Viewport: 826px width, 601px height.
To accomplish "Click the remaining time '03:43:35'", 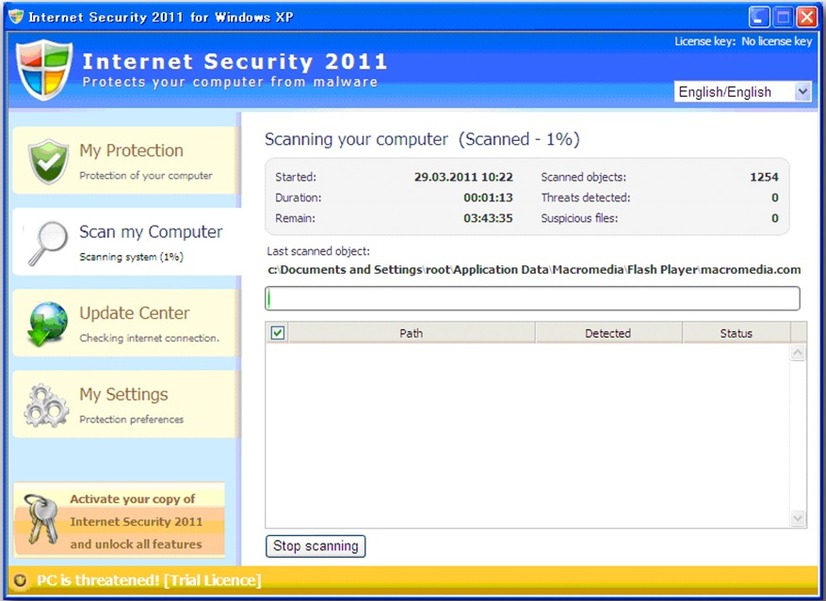I will coord(488,218).
